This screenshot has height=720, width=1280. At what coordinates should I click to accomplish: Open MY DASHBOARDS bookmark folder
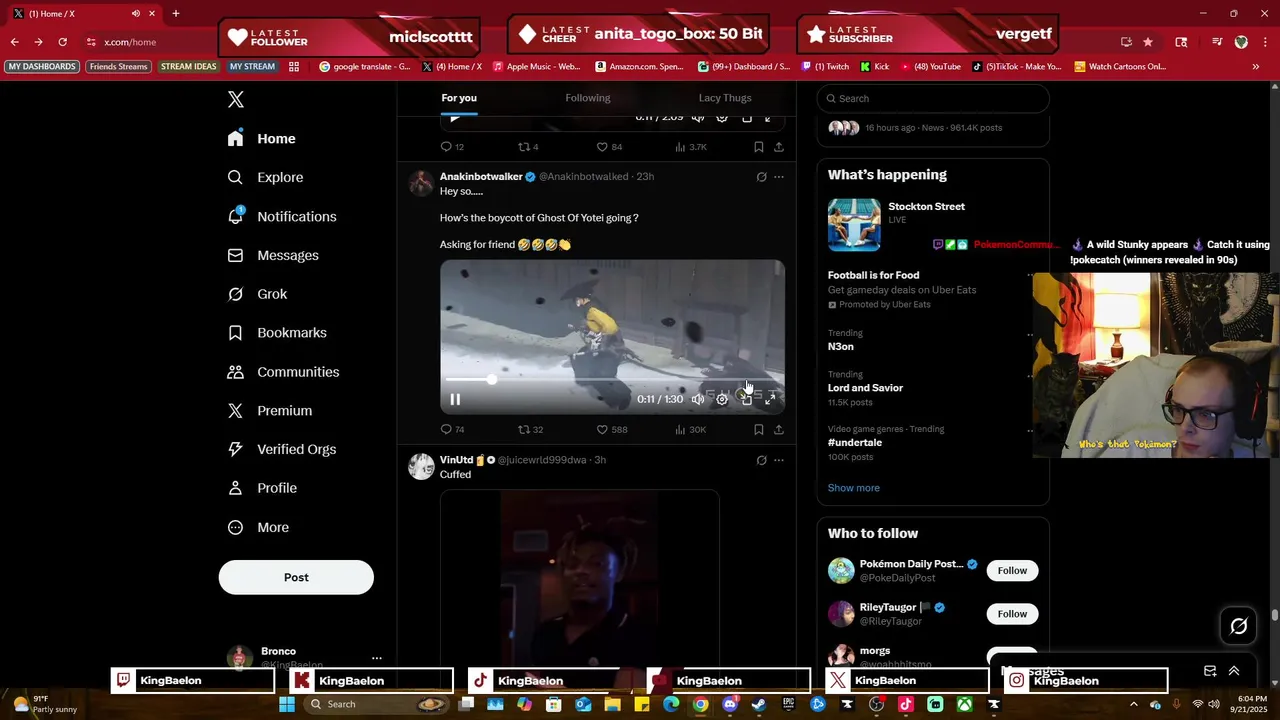coord(42,66)
